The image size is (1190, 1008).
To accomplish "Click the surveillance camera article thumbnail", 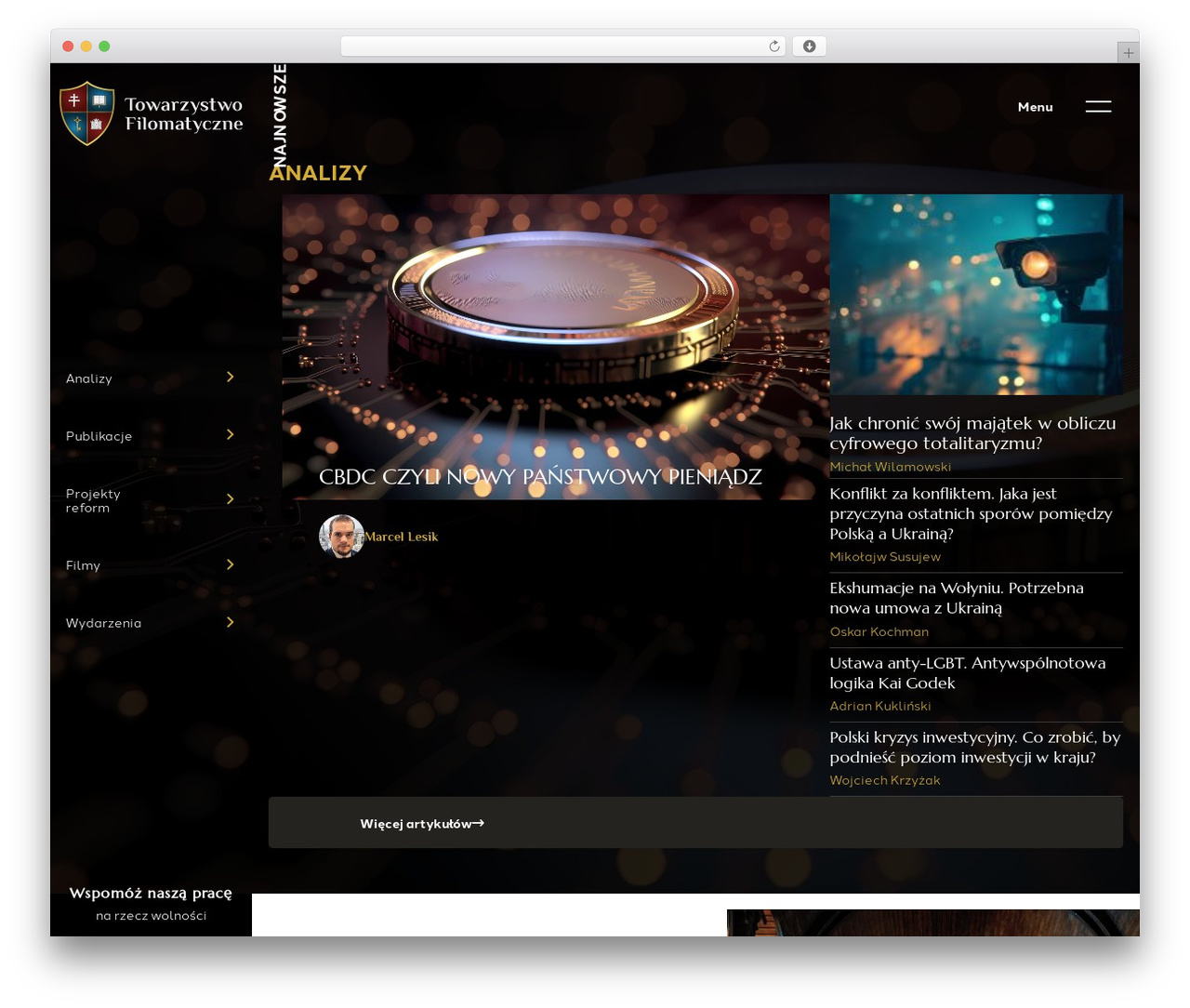I will (976, 295).
